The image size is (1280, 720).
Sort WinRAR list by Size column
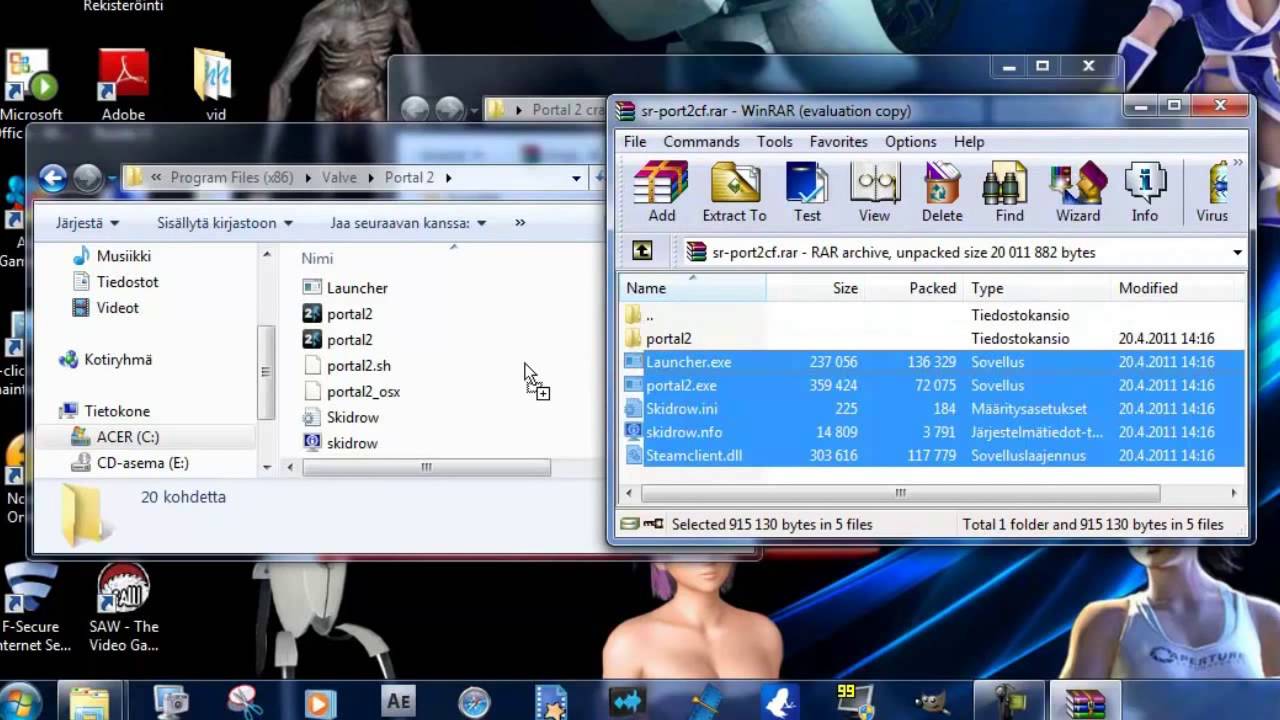pos(816,288)
